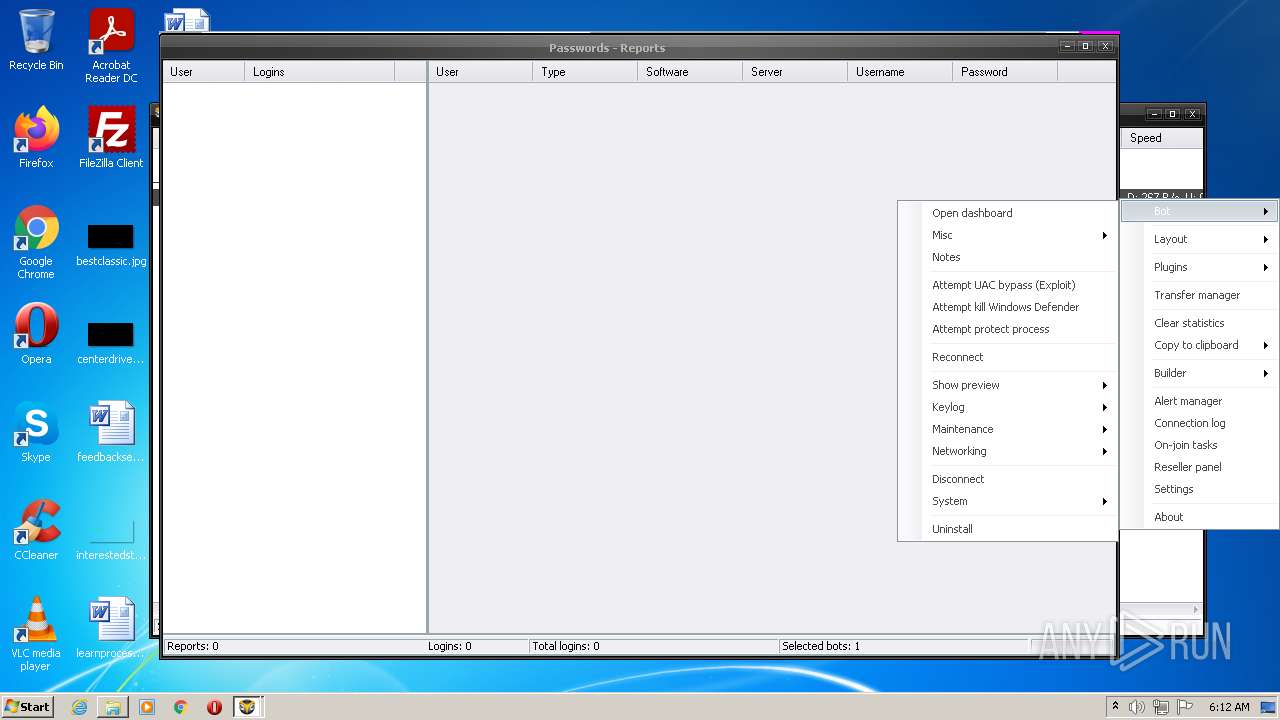Expand Misc submenu
The width and height of the screenshot is (1280, 720).
click(1008, 235)
